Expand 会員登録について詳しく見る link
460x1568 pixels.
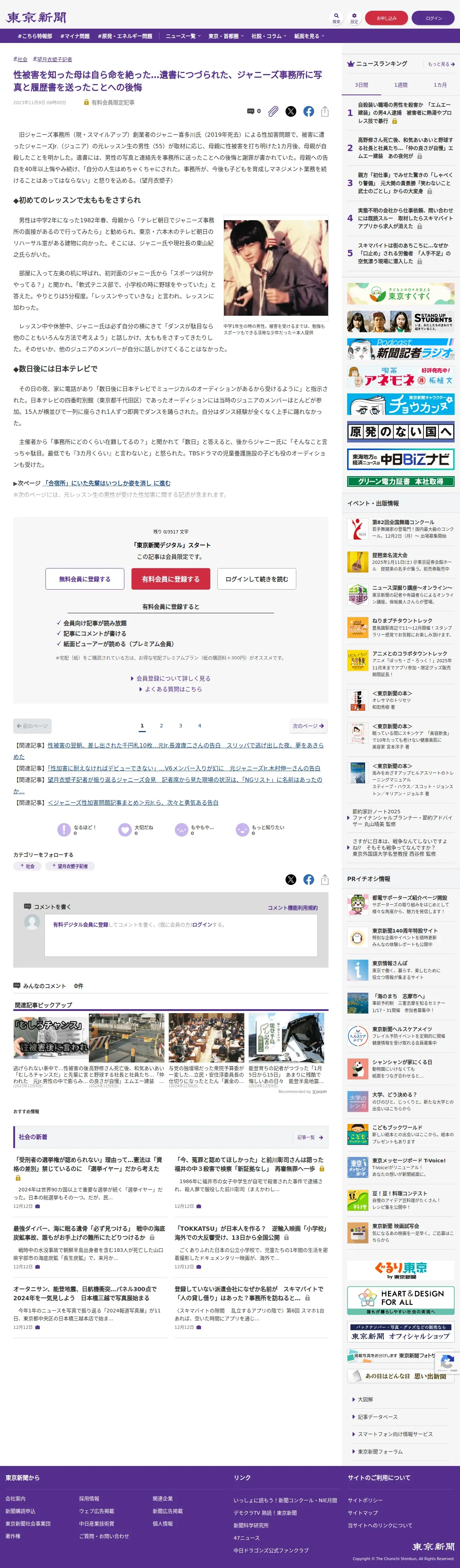(171, 678)
